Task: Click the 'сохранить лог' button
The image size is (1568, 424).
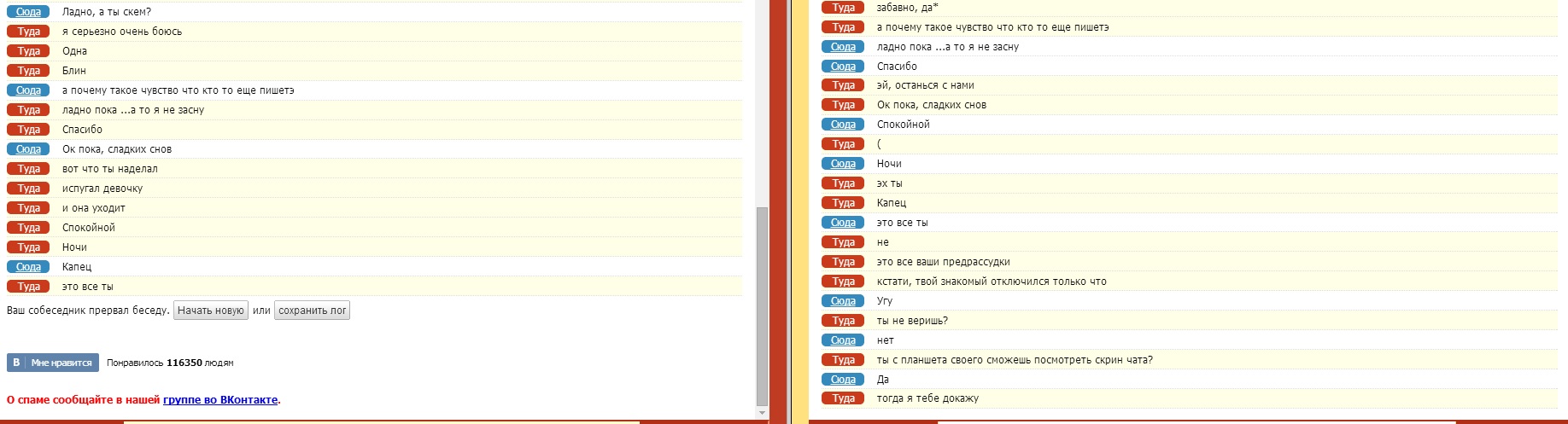Action: 312,311
